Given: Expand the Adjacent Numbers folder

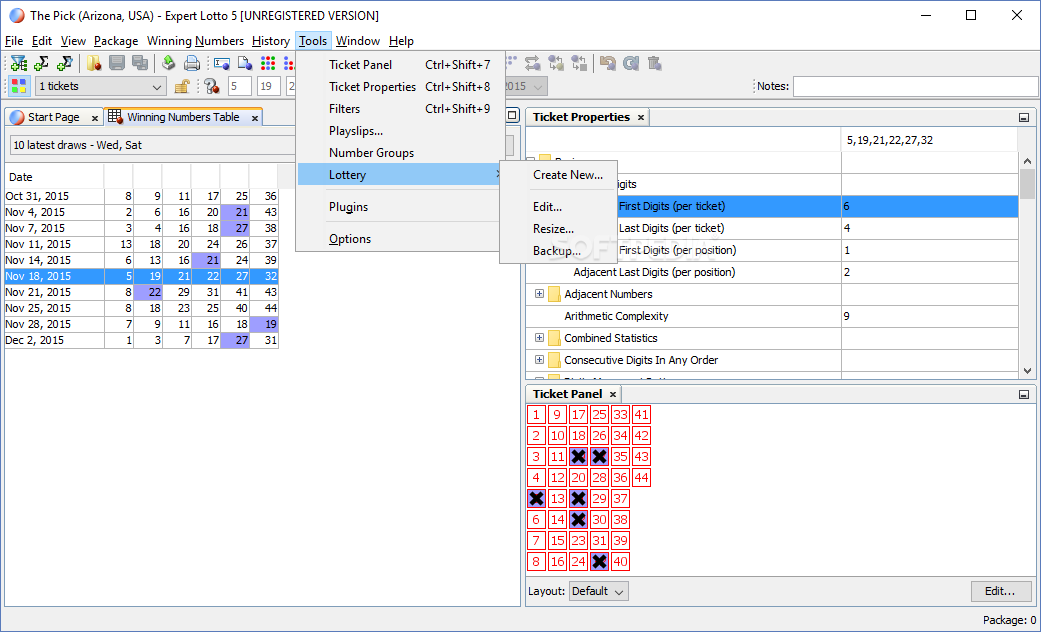Looking at the screenshot, I should tap(539, 294).
